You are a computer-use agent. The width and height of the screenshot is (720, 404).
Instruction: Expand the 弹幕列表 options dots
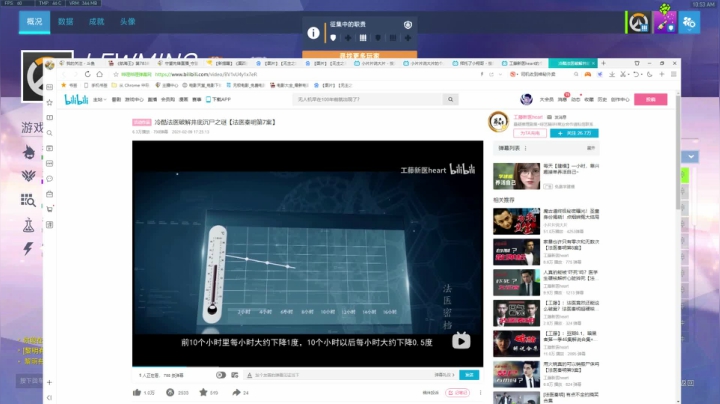click(525, 148)
